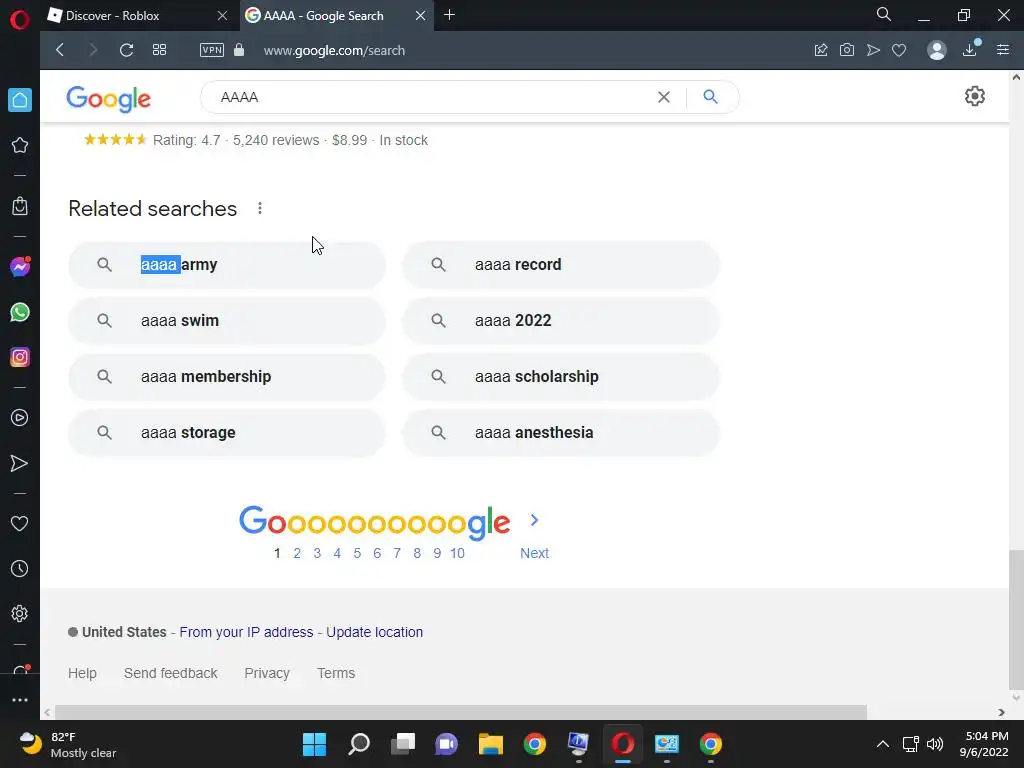1024x768 pixels.
Task: Click the vertical scrollbar thumb
Action: 1016,619
